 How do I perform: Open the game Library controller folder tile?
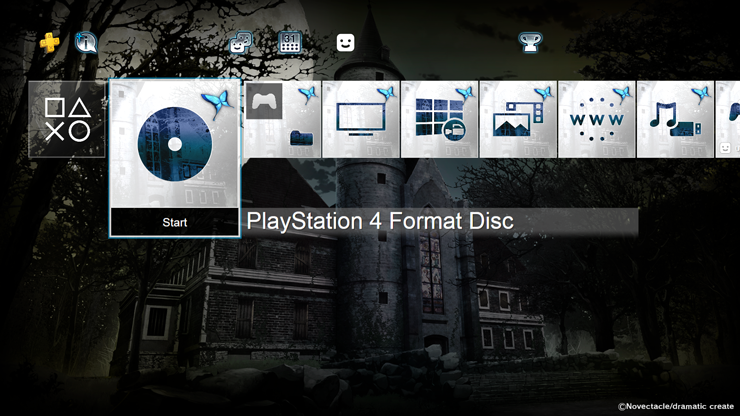[x=283, y=119]
